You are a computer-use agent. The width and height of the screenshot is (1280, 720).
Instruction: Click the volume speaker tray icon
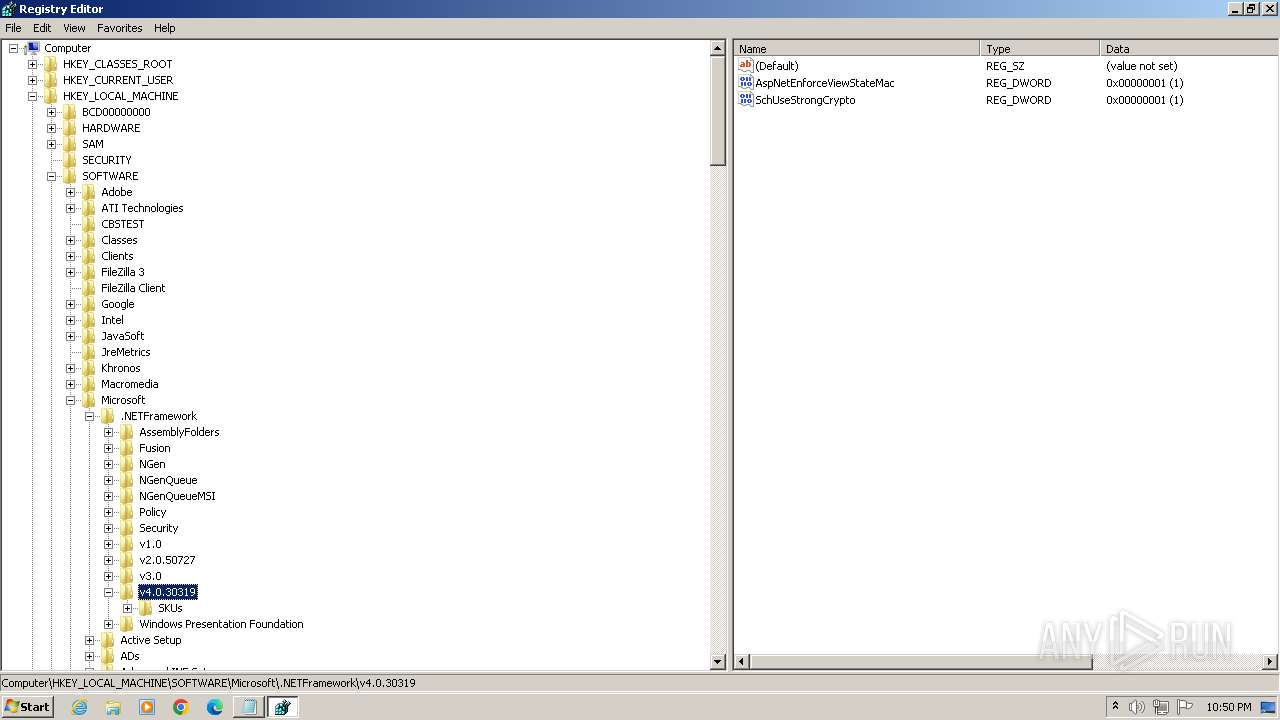pyautogui.click(x=1137, y=707)
